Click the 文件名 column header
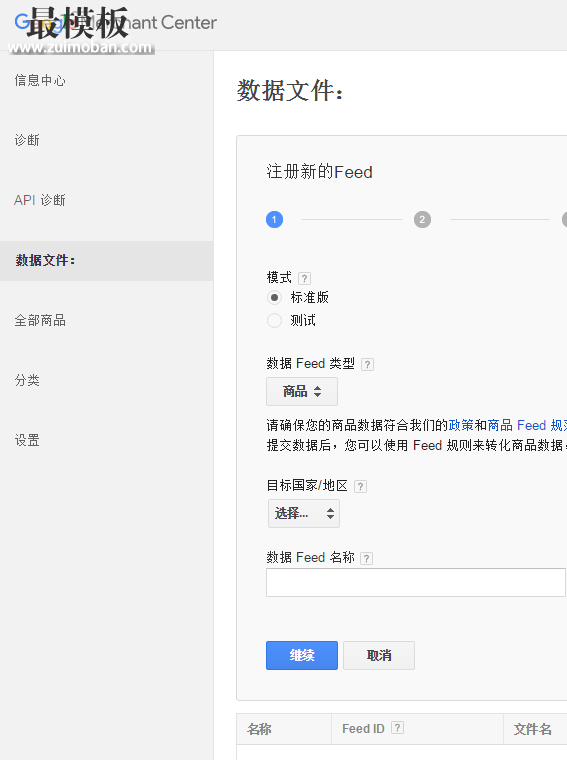This screenshot has height=760, width=567. (x=533, y=729)
